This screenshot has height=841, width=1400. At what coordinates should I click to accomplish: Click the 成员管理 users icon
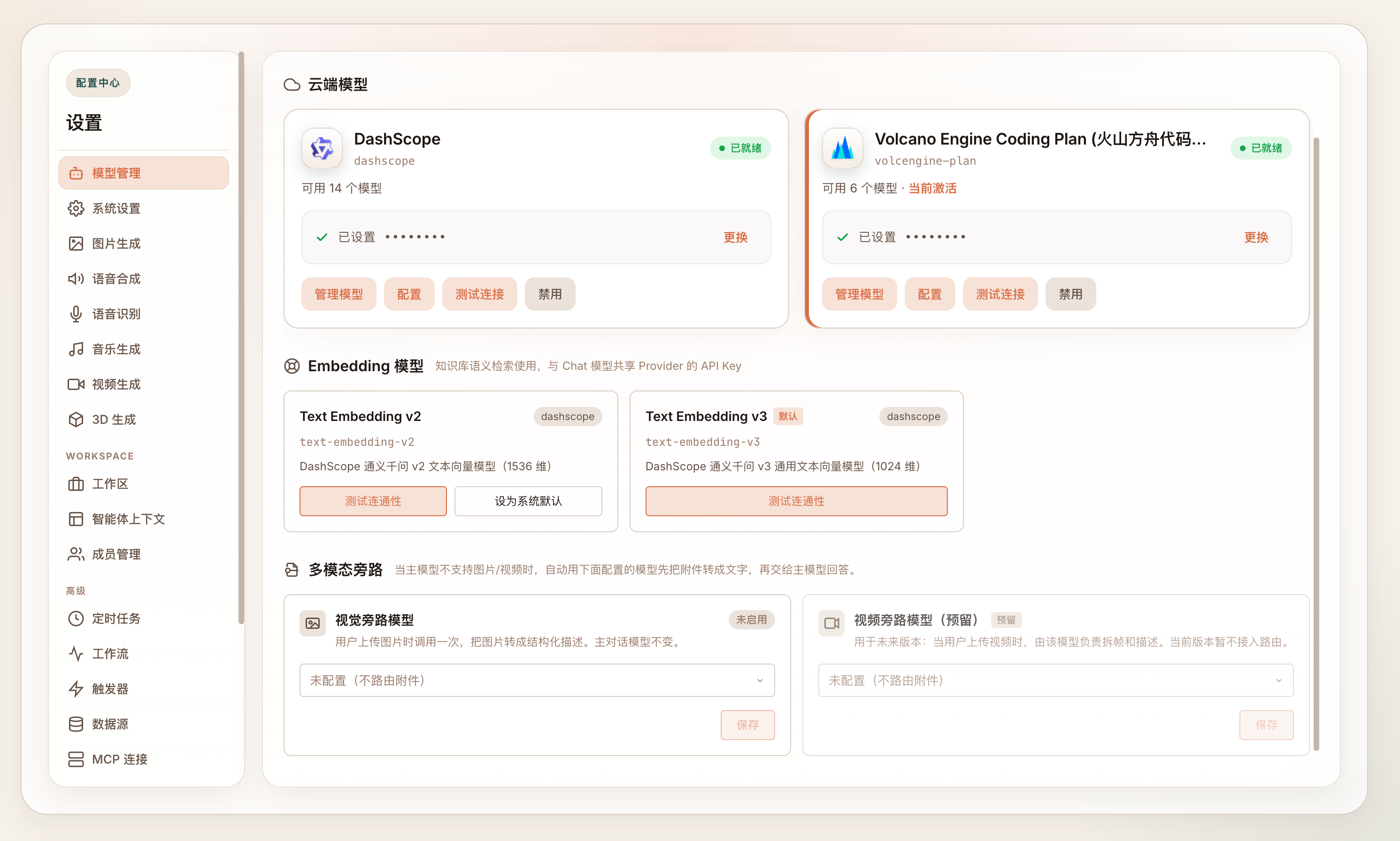(76, 554)
